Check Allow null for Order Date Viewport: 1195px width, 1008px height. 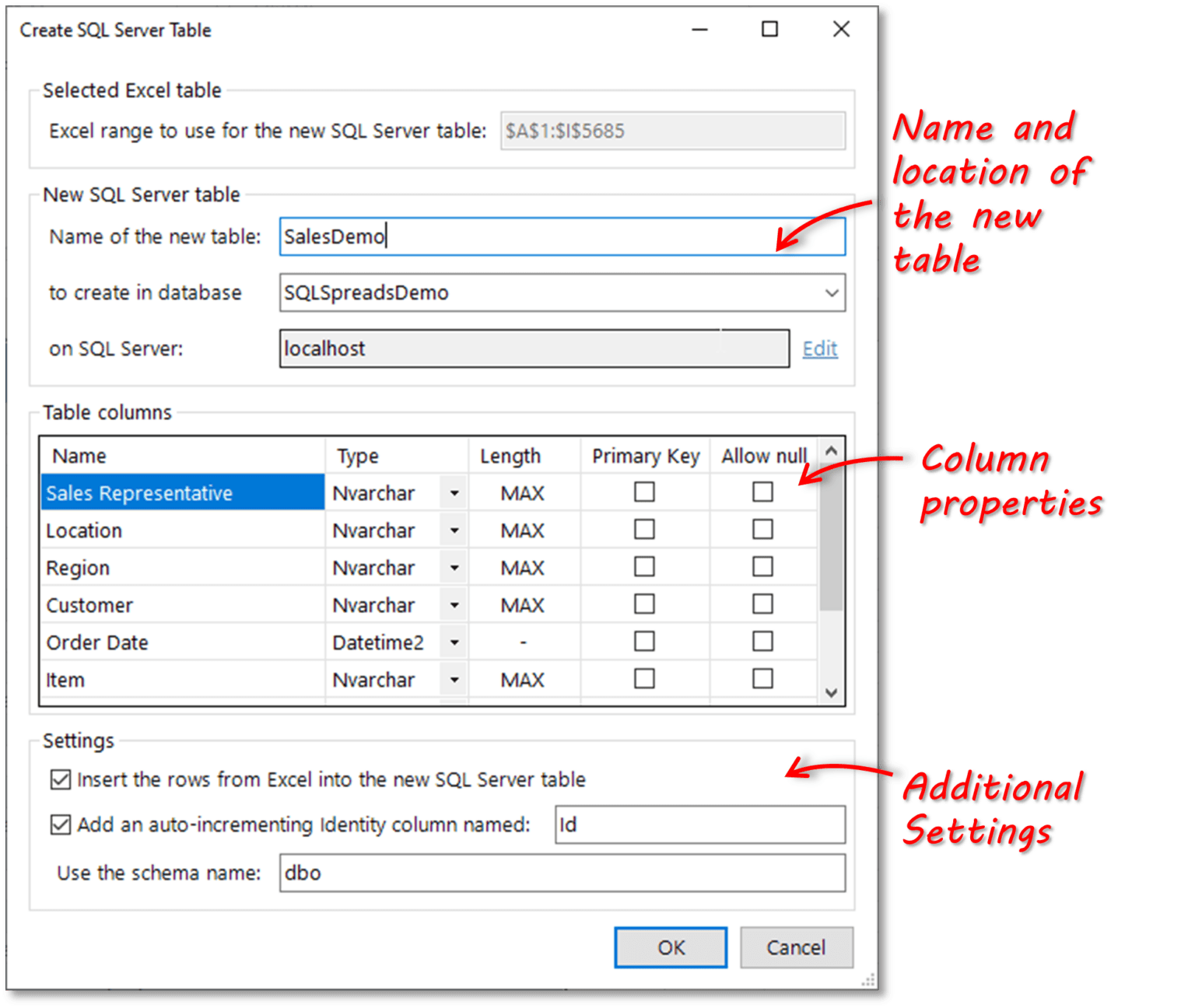click(762, 641)
